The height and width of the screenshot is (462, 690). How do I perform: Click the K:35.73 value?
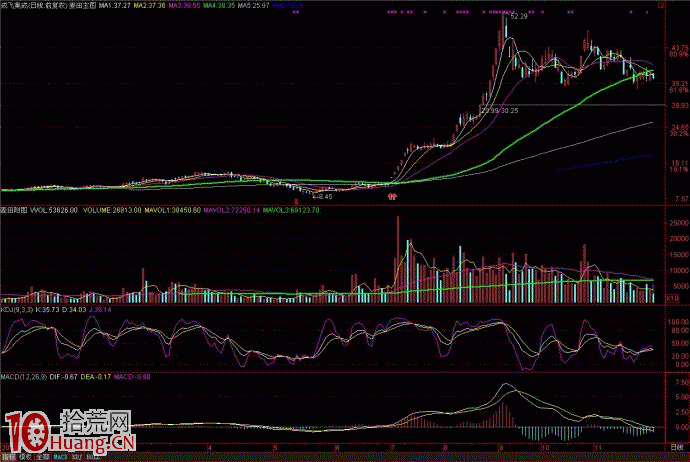(x=47, y=310)
